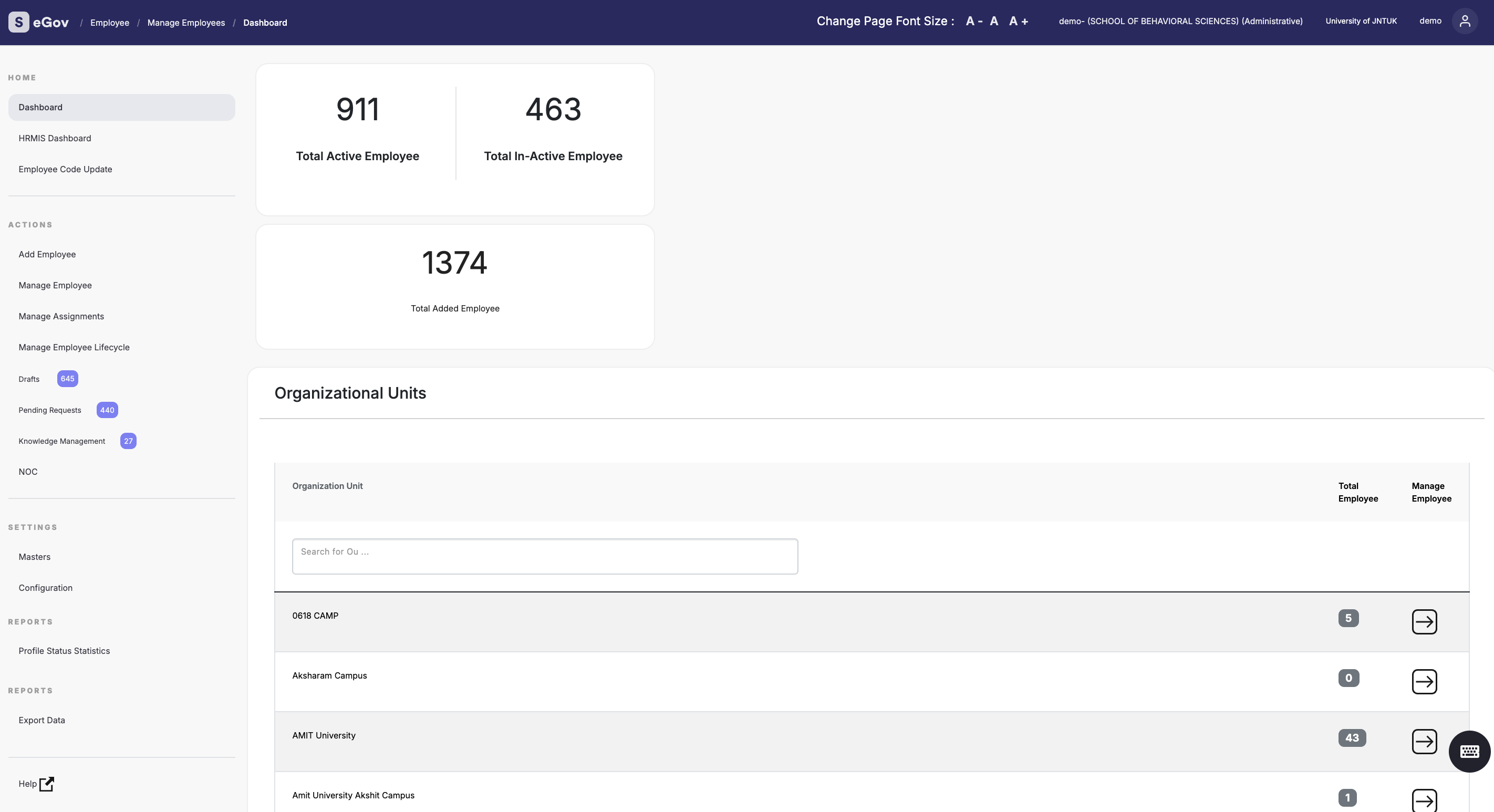Open Manage Employee in sidebar
The width and height of the screenshot is (1494, 812).
pos(55,285)
